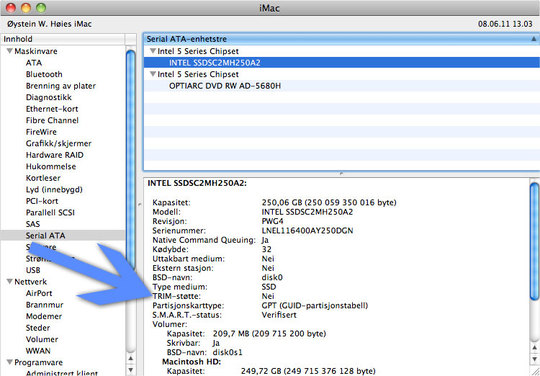The height and width of the screenshot is (376, 540).
Task: Select Modemer entry
Action: coord(44,316)
